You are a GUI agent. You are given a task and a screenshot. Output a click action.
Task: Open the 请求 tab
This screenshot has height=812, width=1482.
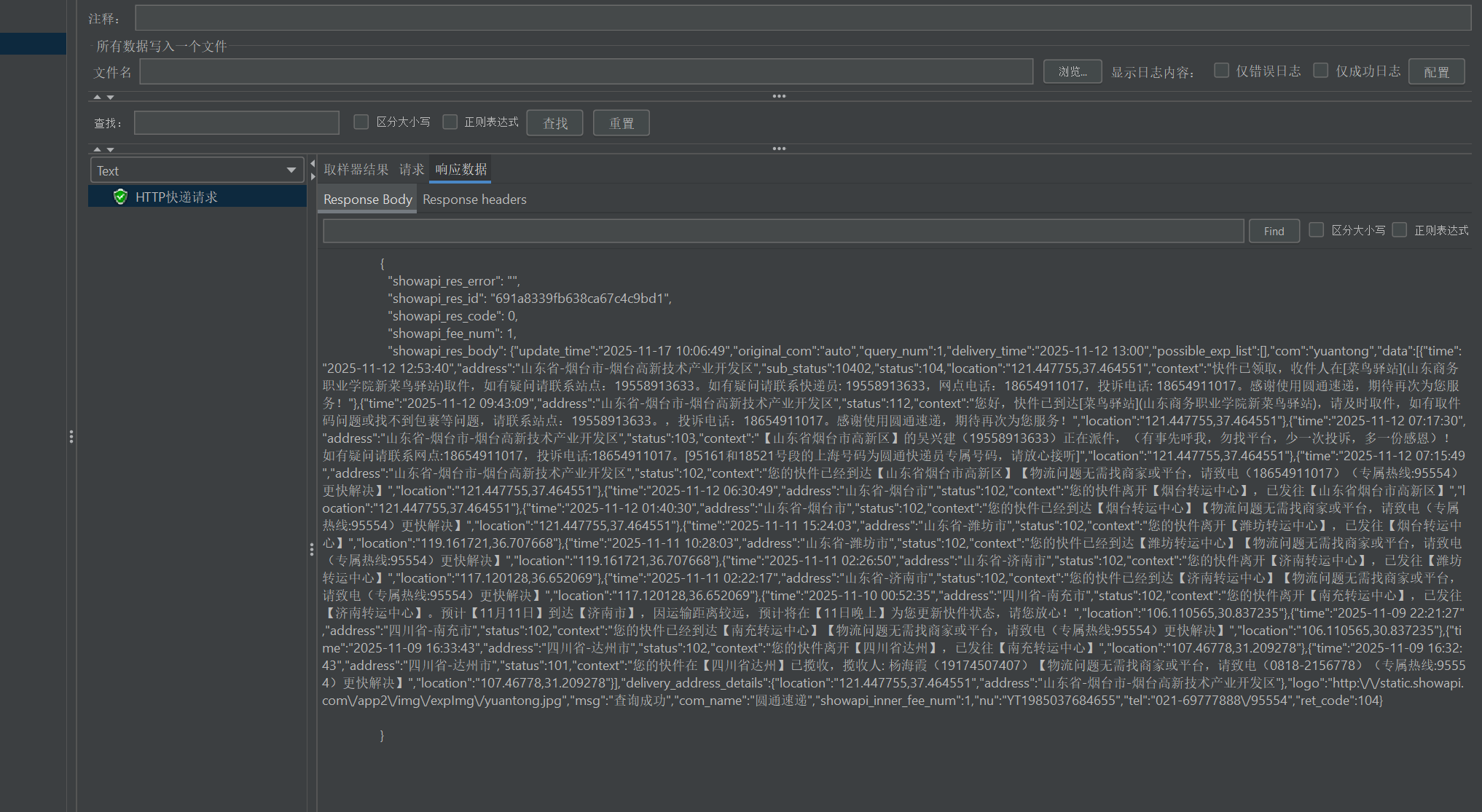pos(411,169)
